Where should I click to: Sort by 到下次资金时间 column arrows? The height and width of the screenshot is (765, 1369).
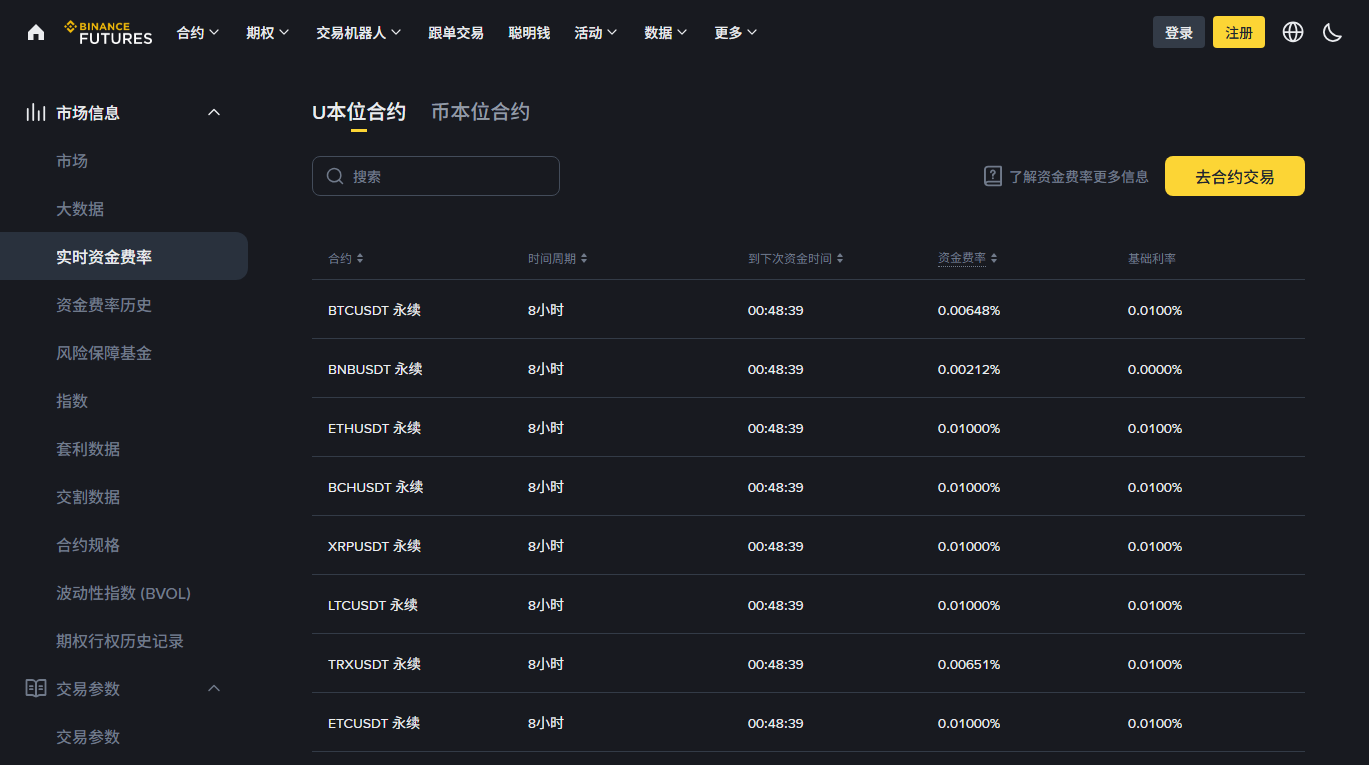point(840,259)
